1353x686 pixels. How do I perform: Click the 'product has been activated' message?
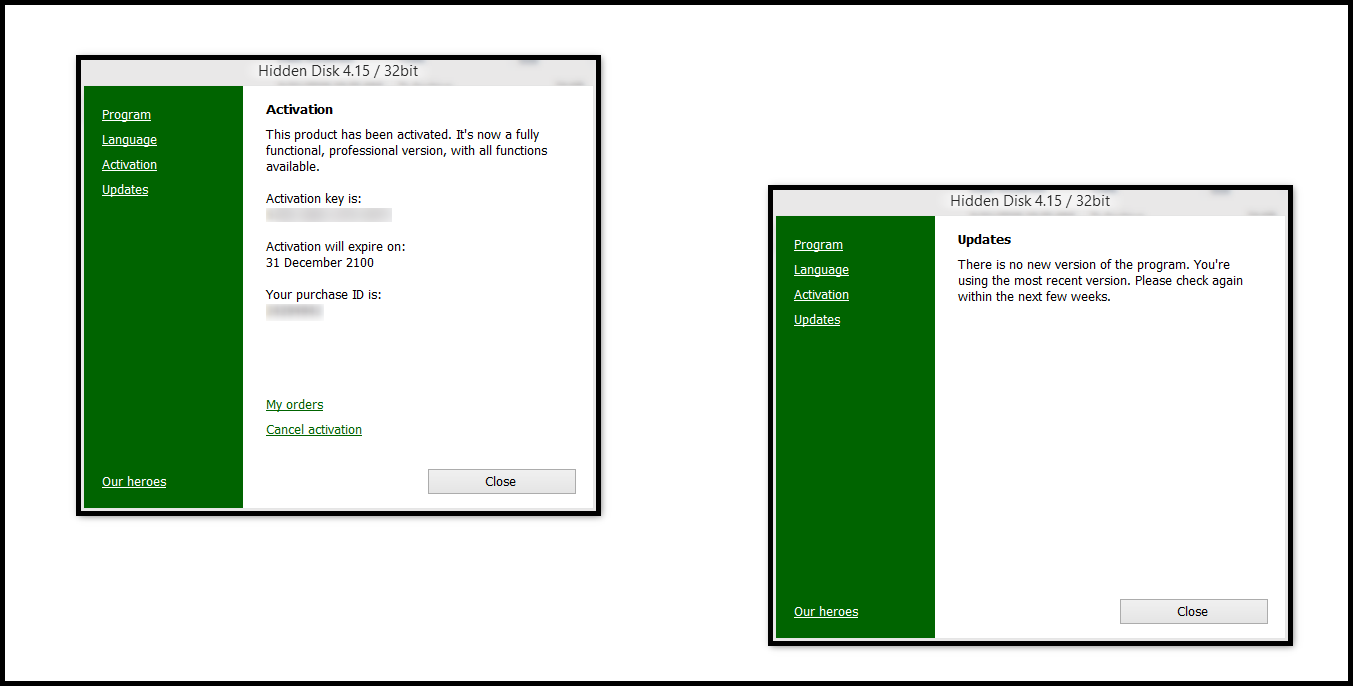[407, 151]
